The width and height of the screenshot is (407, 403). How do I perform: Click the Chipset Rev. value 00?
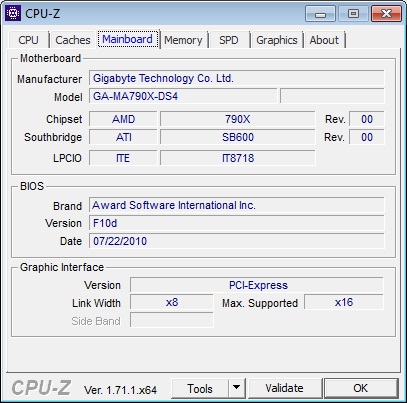[367, 119]
